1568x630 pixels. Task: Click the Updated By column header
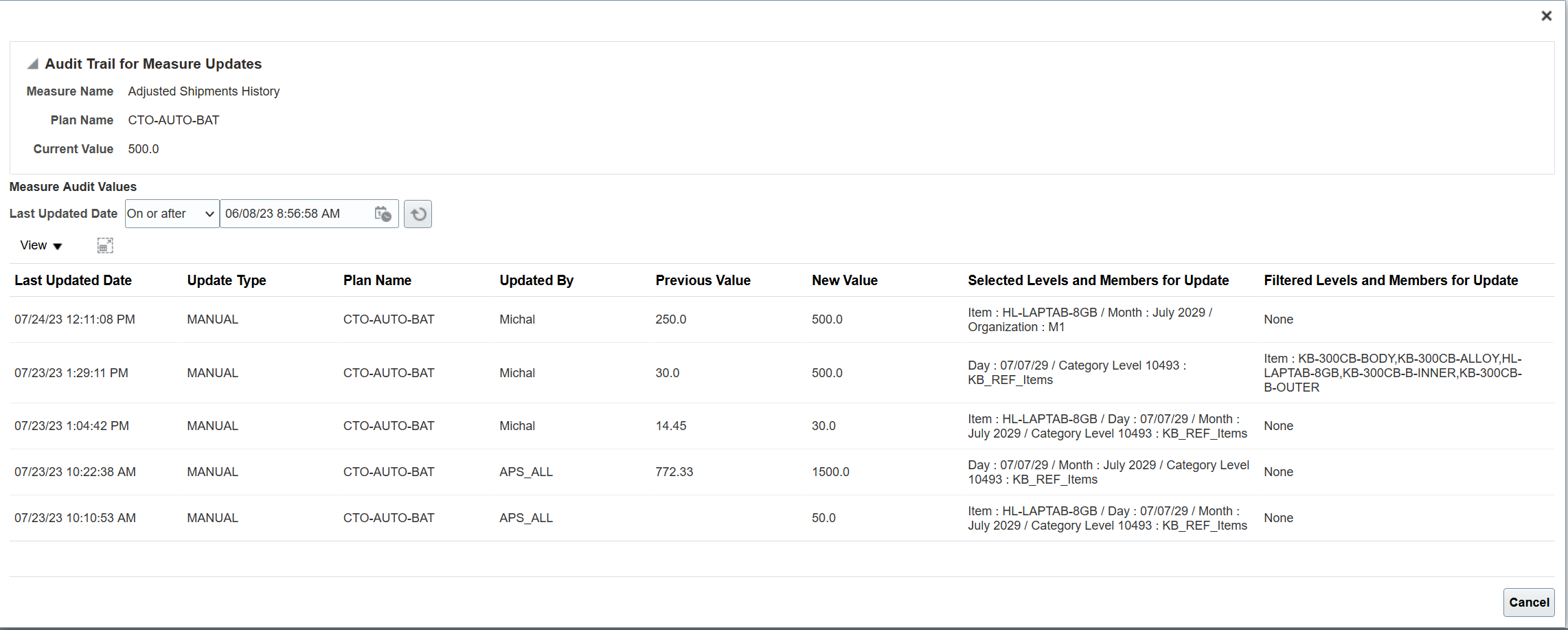tap(536, 280)
